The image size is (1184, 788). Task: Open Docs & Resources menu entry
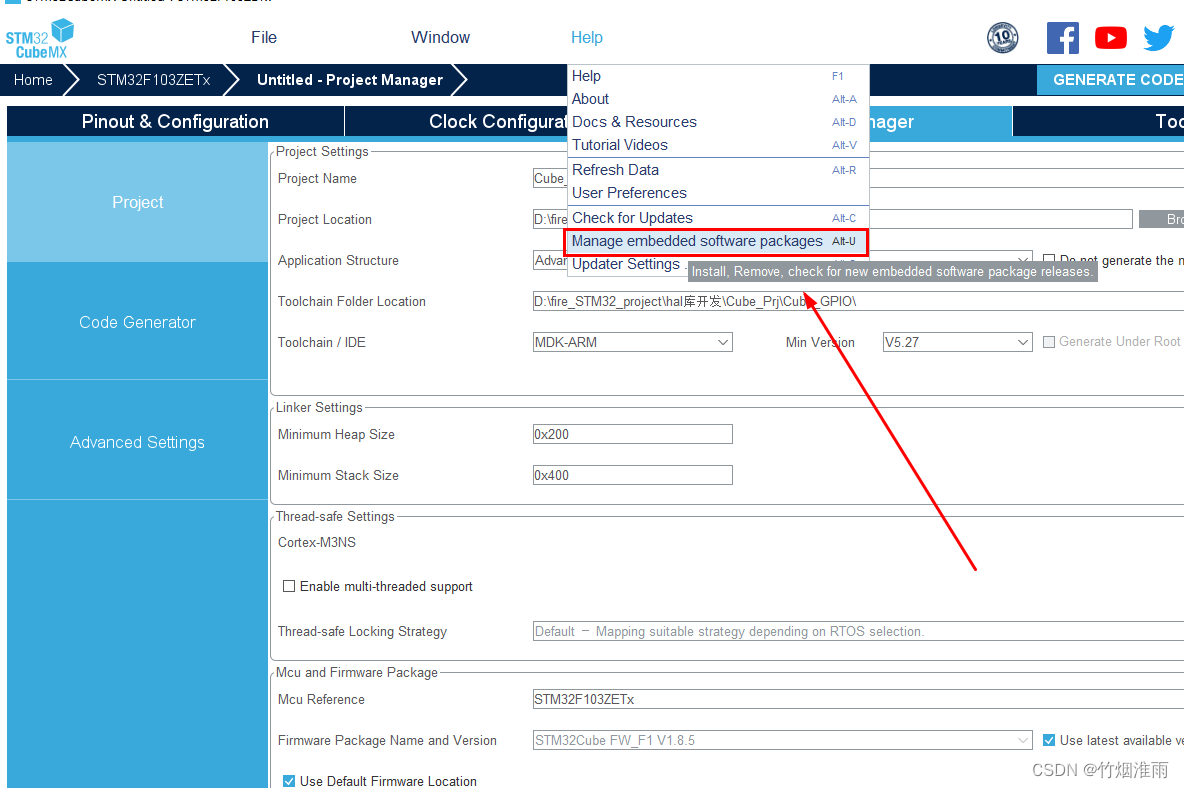point(717,122)
